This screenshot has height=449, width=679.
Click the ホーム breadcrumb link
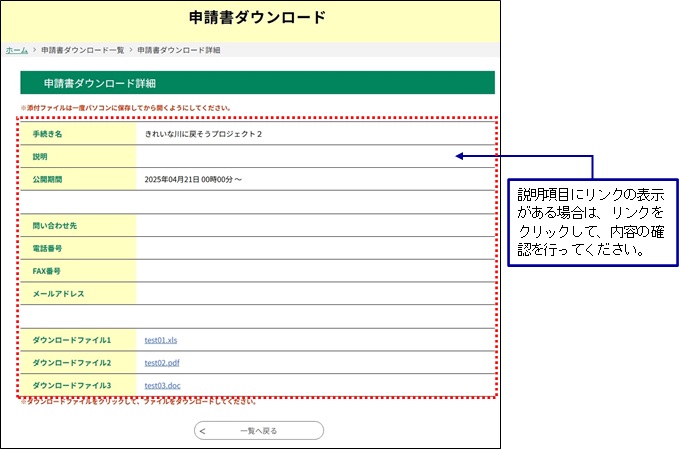(16, 49)
